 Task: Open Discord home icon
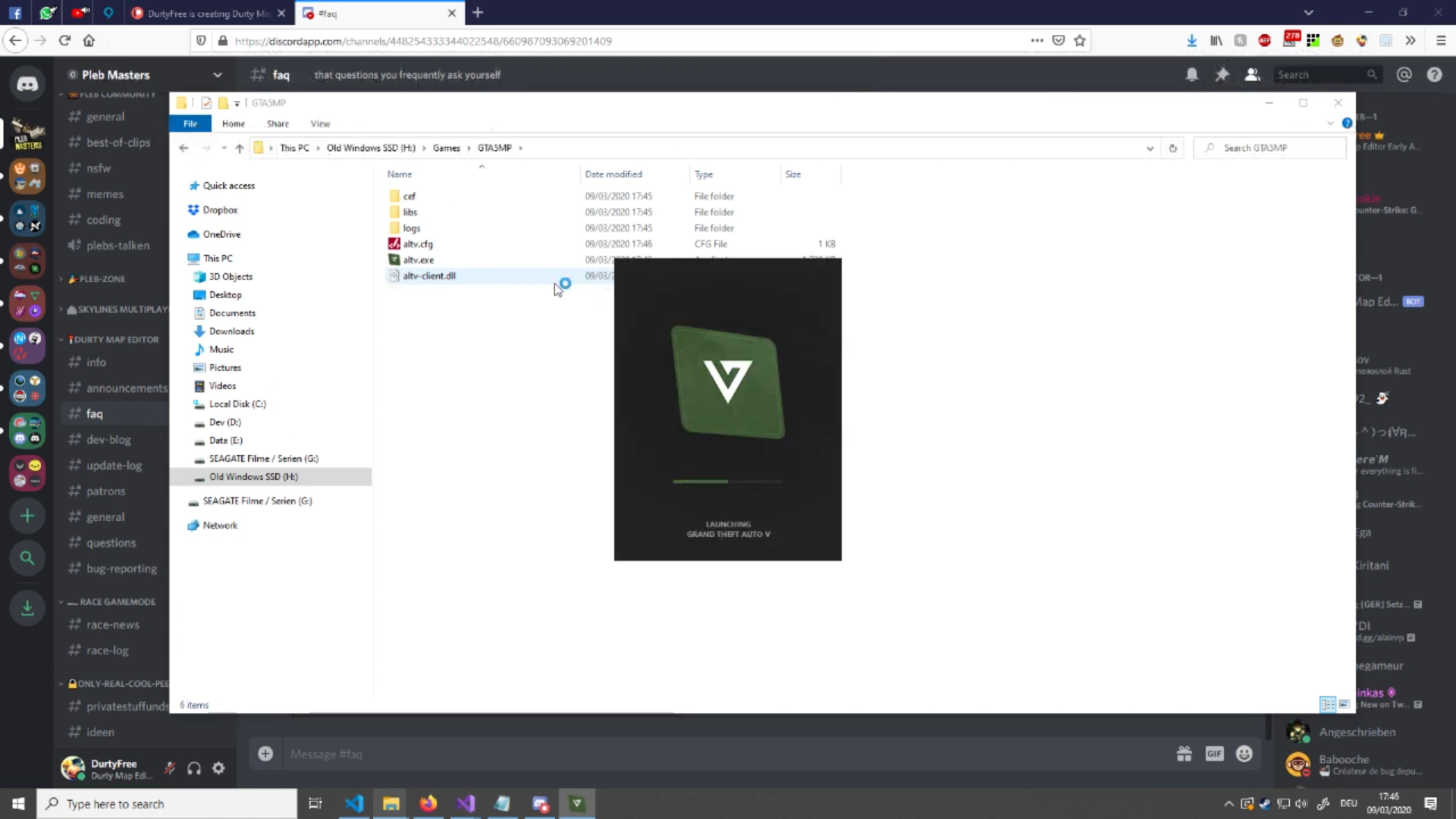point(27,84)
